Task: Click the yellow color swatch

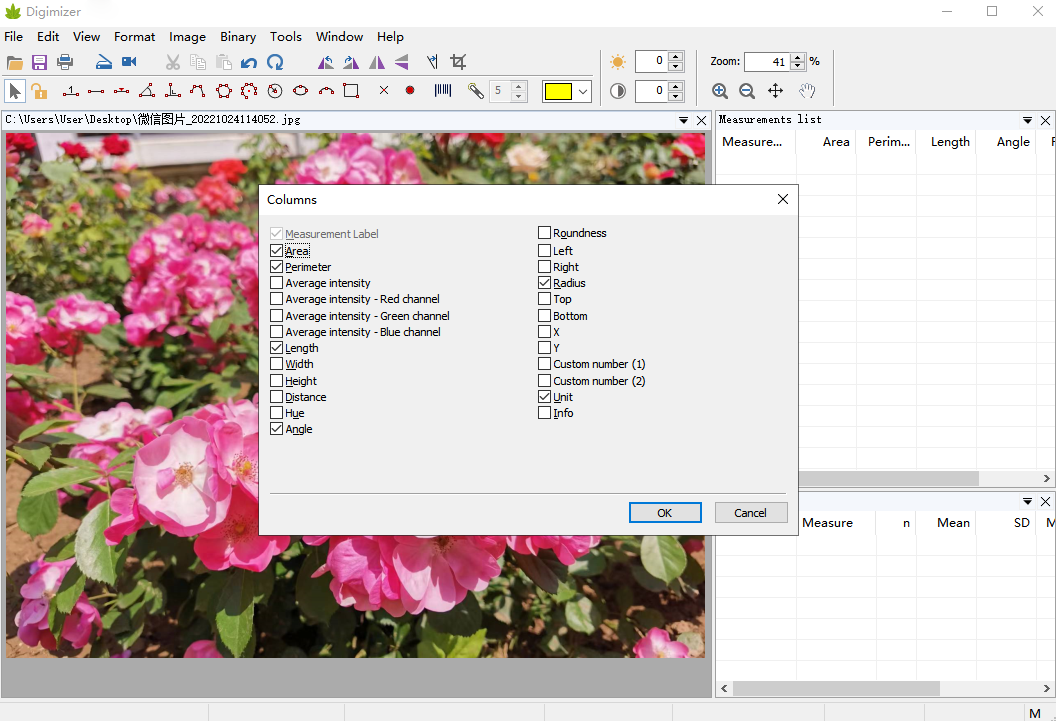Action: coord(558,92)
